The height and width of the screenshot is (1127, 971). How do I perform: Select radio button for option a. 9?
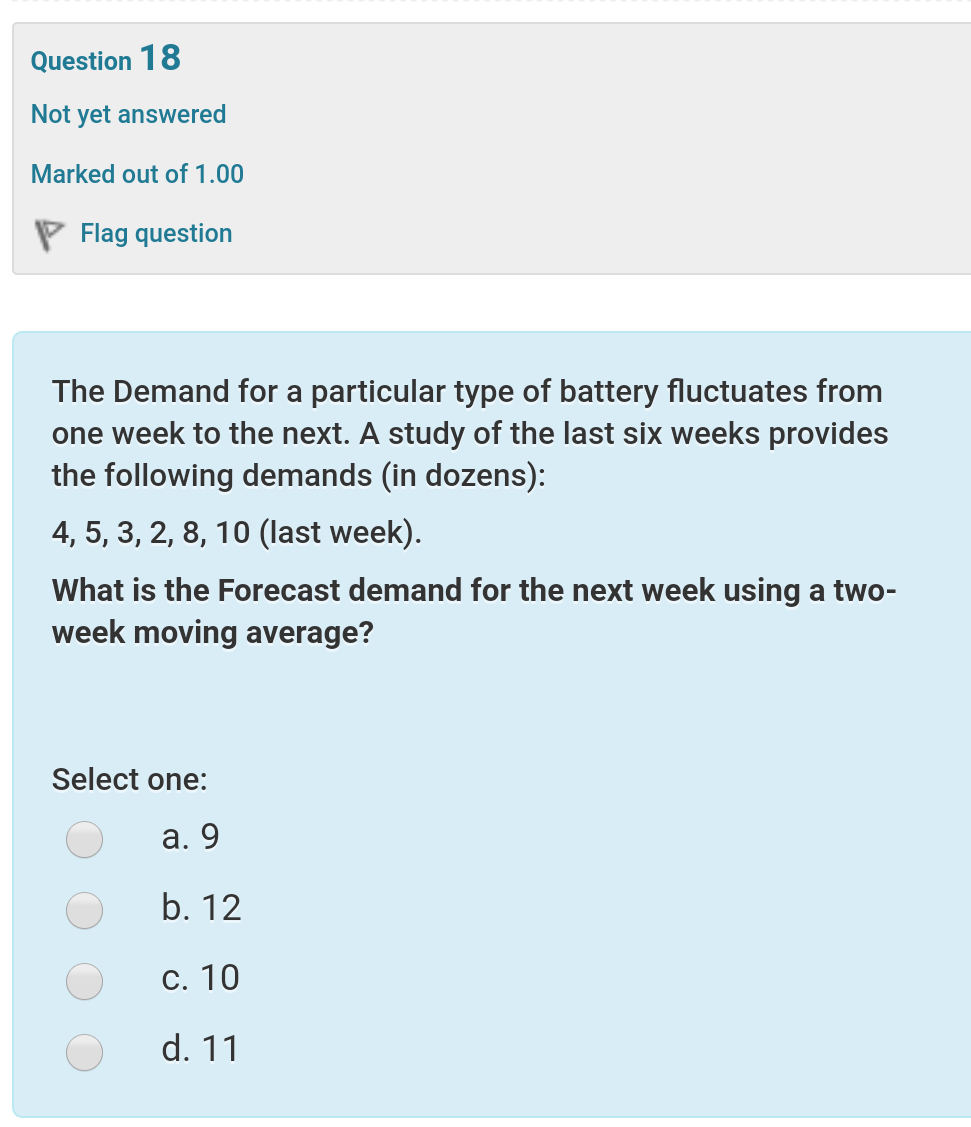click(84, 839)
